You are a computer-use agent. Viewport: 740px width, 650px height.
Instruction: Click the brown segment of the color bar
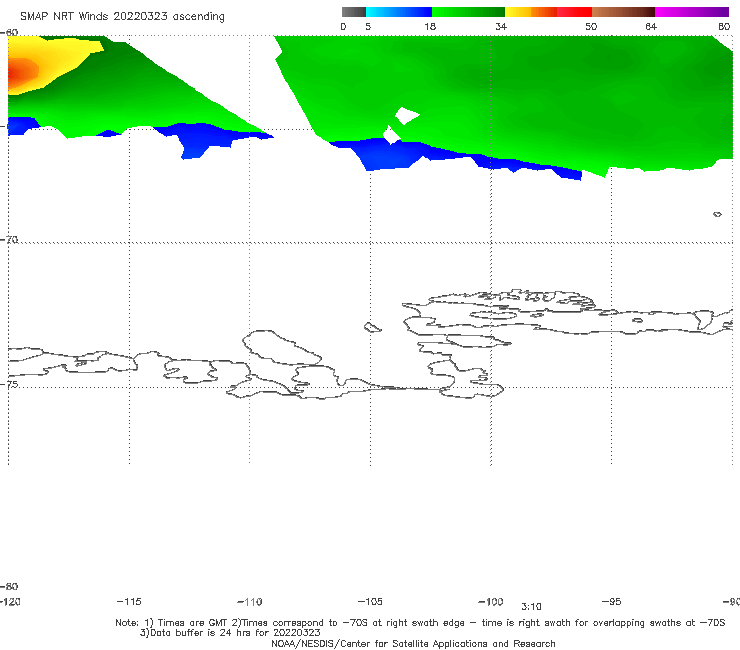click(623, 12)
